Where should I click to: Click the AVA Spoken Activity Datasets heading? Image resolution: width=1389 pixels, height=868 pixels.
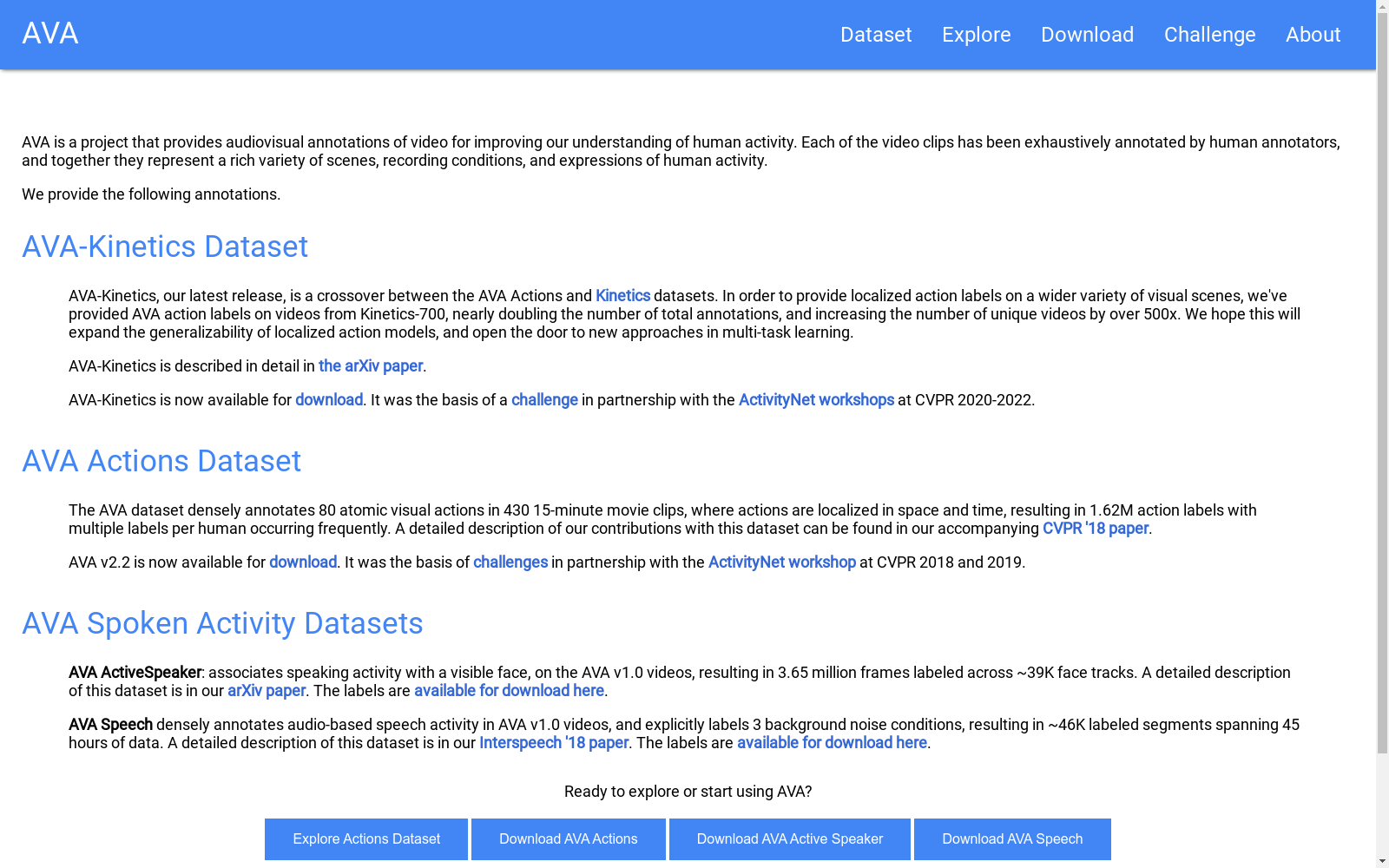click(x=222, y=623)
